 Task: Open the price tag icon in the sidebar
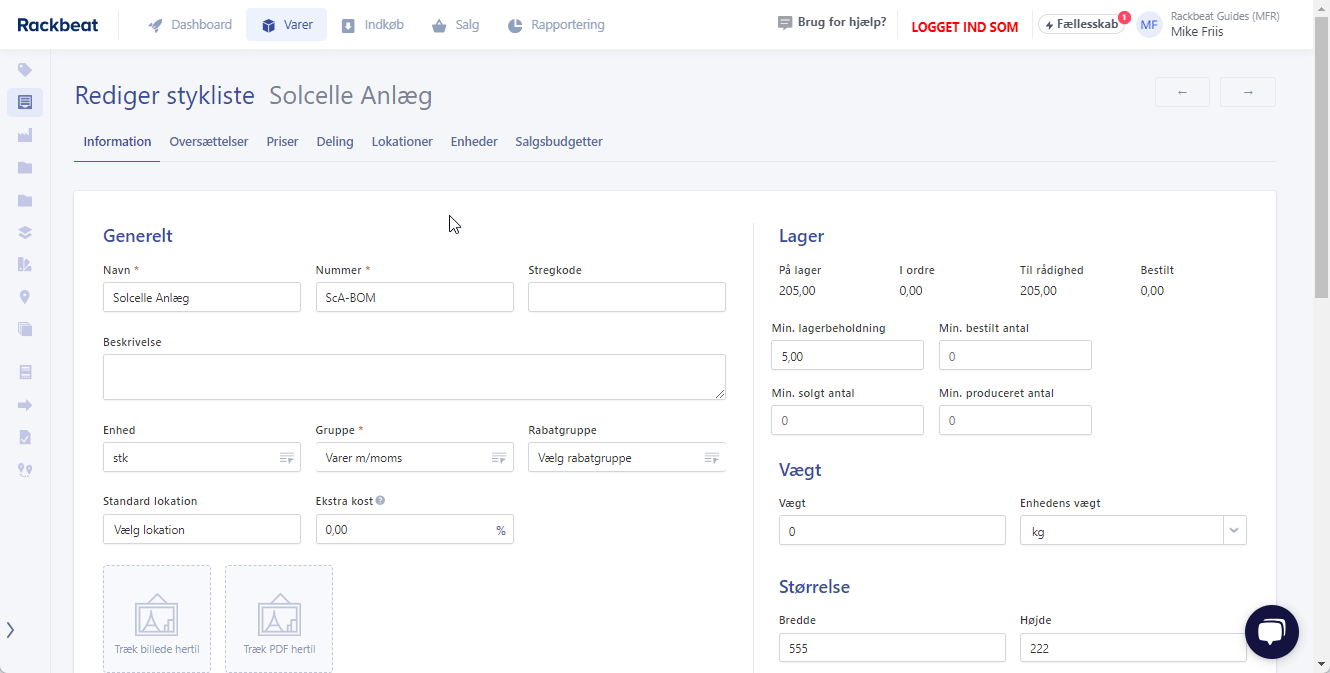[x=25, y=70]
